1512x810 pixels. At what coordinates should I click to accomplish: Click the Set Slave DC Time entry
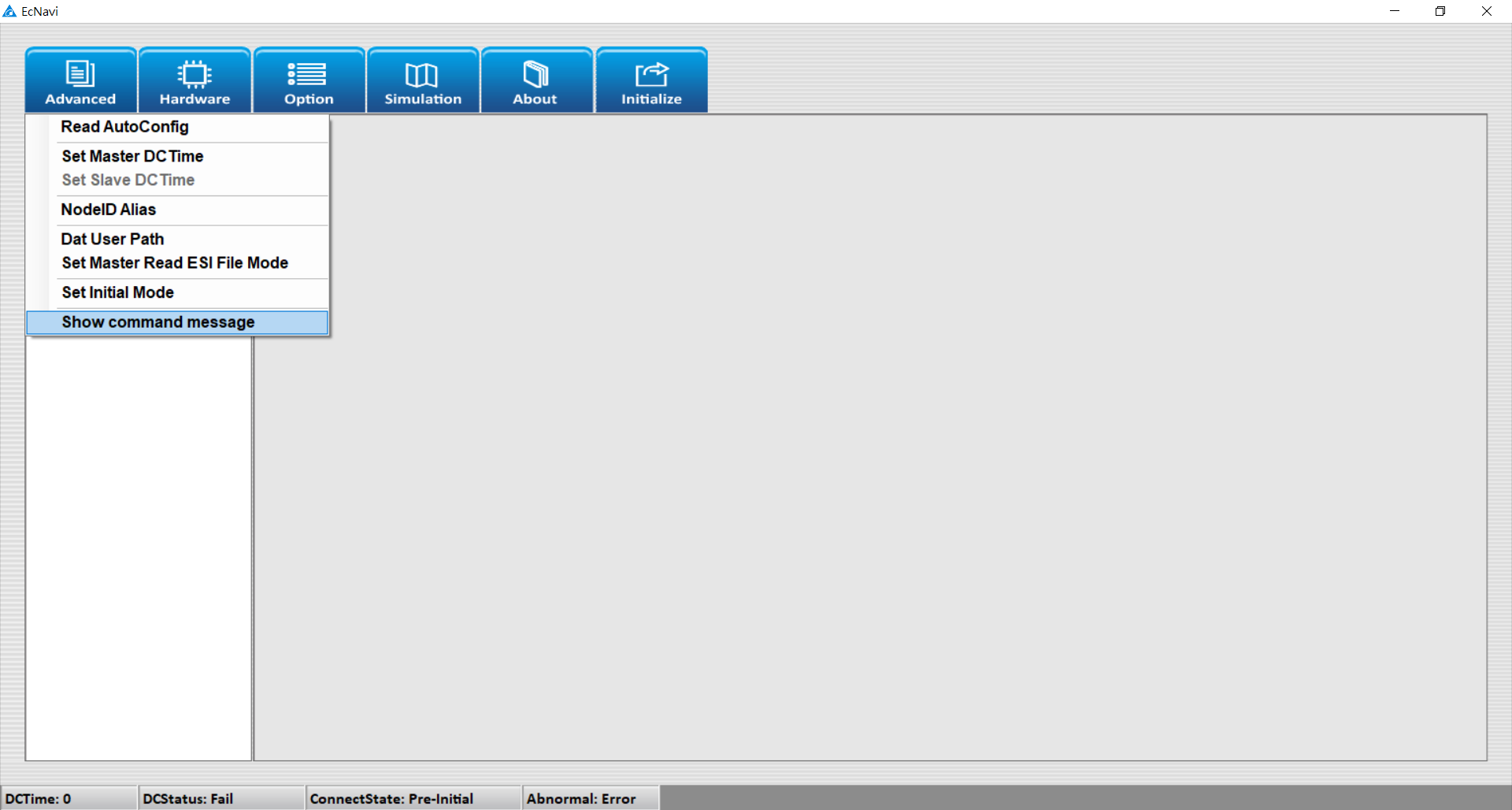point(128,180)
